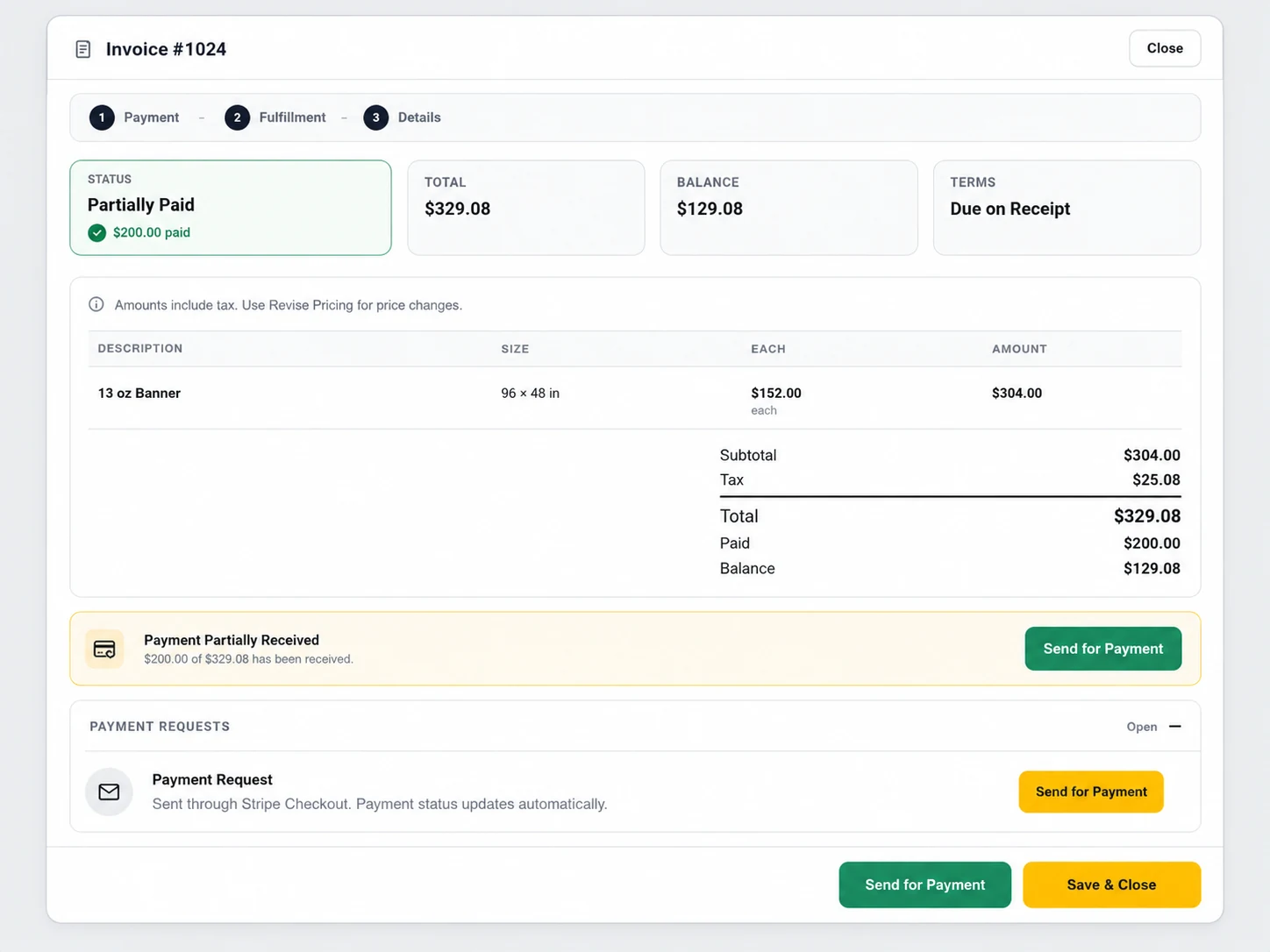
Task: Click the envelope icon for Payment Request
Action: click(x=109, y=792)
